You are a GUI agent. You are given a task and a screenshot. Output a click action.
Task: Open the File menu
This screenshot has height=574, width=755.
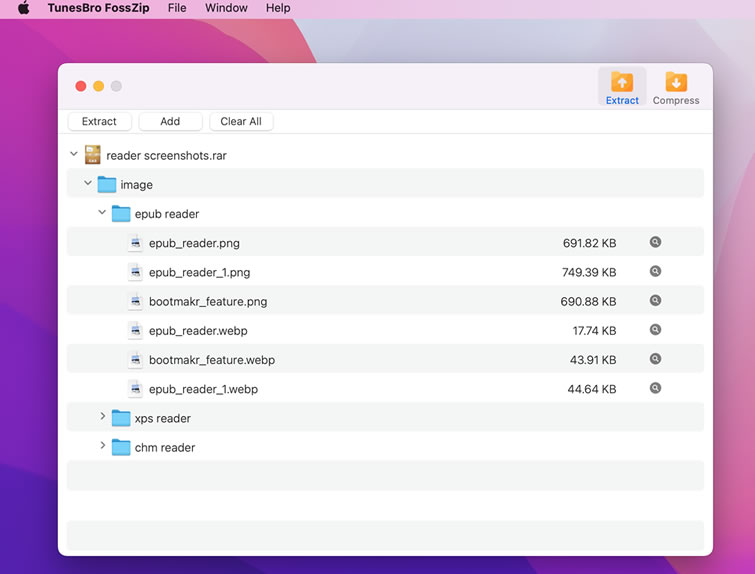(x=177, y=8)
